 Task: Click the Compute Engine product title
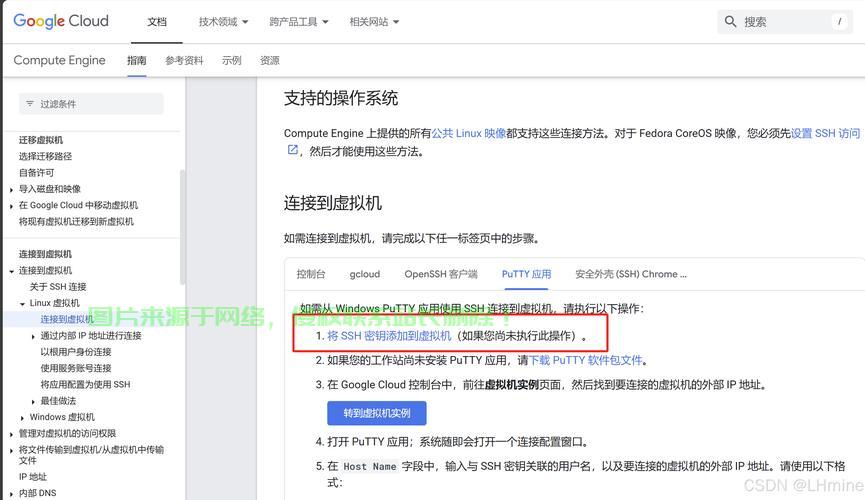click(x=60, y=60)
